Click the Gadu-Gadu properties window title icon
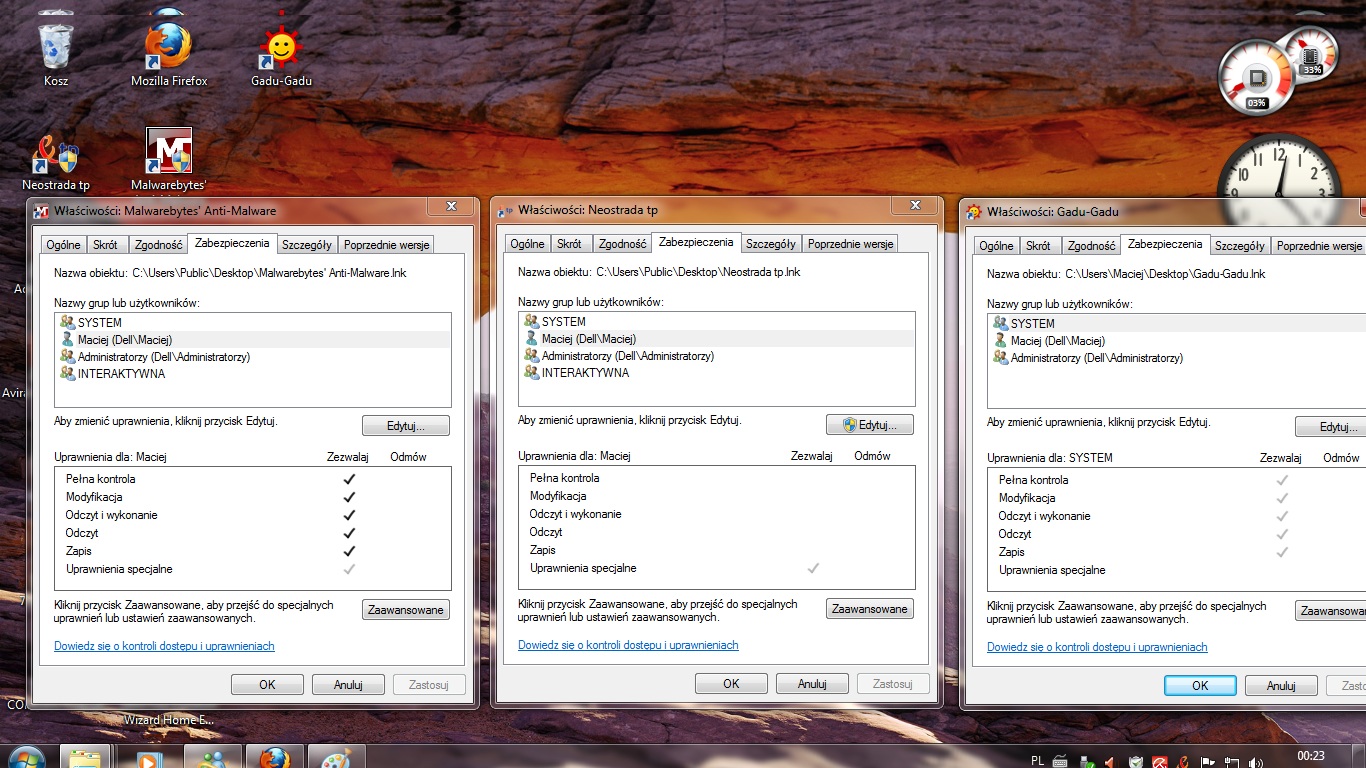Image resolution: width=1366 pixels, height=768 pixels. point(973,211)
